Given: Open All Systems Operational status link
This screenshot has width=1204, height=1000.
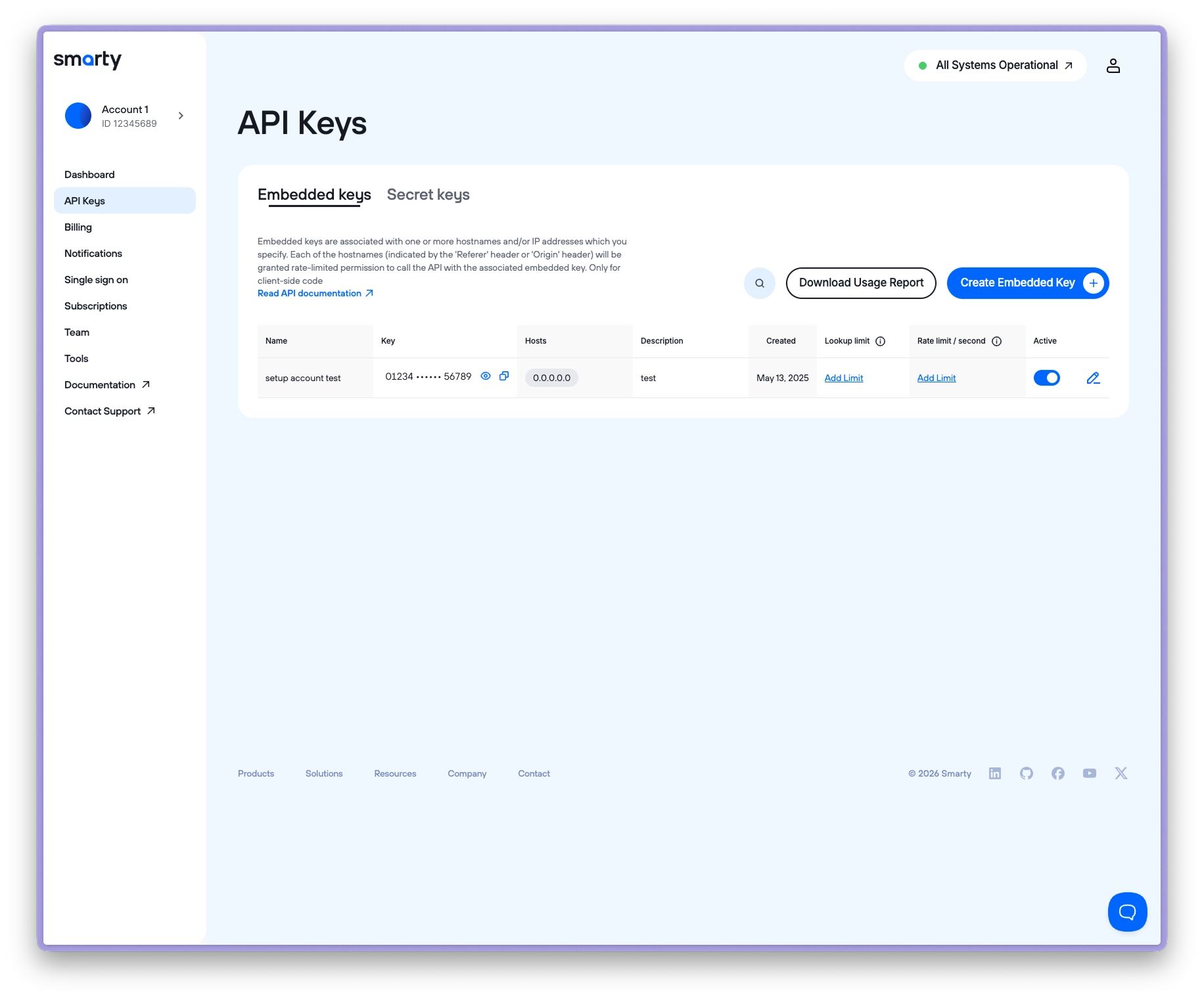Looking at the screenshot, I should (x=996, y=66).
